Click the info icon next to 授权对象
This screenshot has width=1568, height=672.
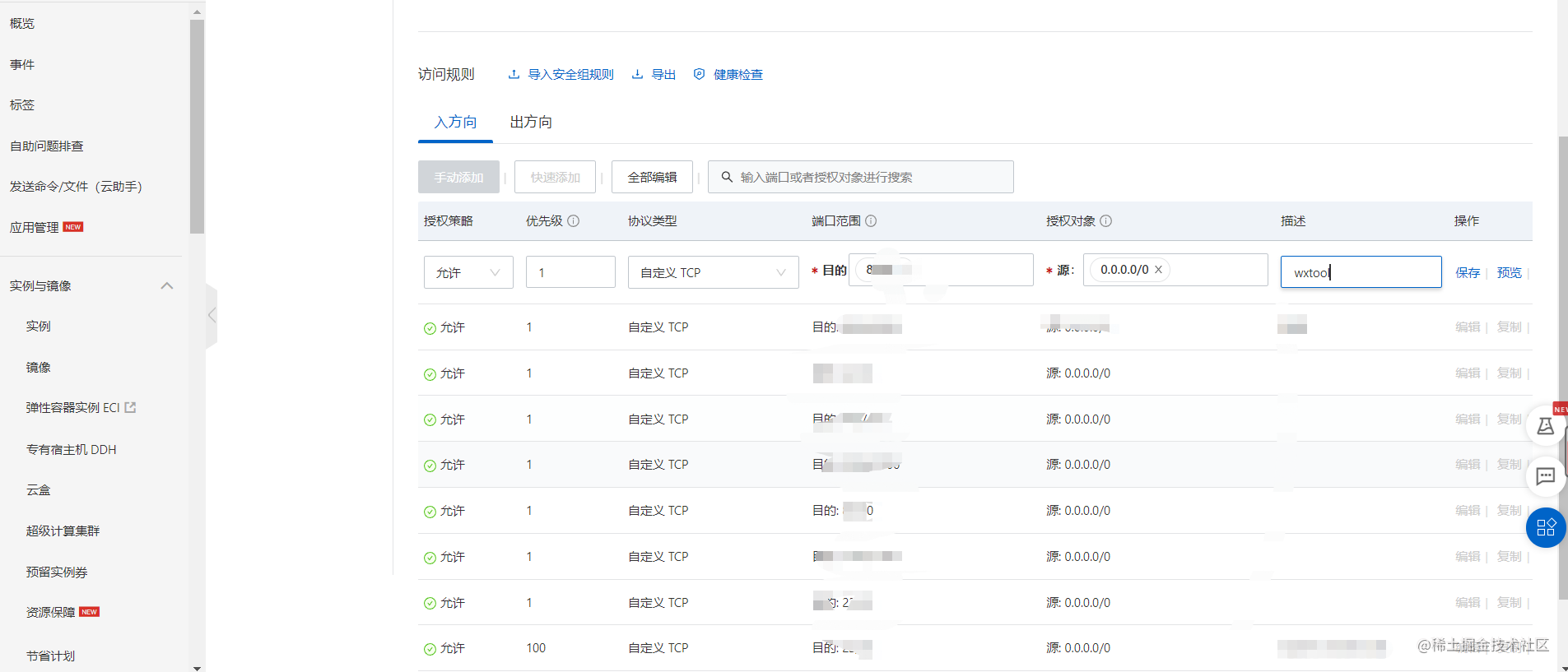1106,220
